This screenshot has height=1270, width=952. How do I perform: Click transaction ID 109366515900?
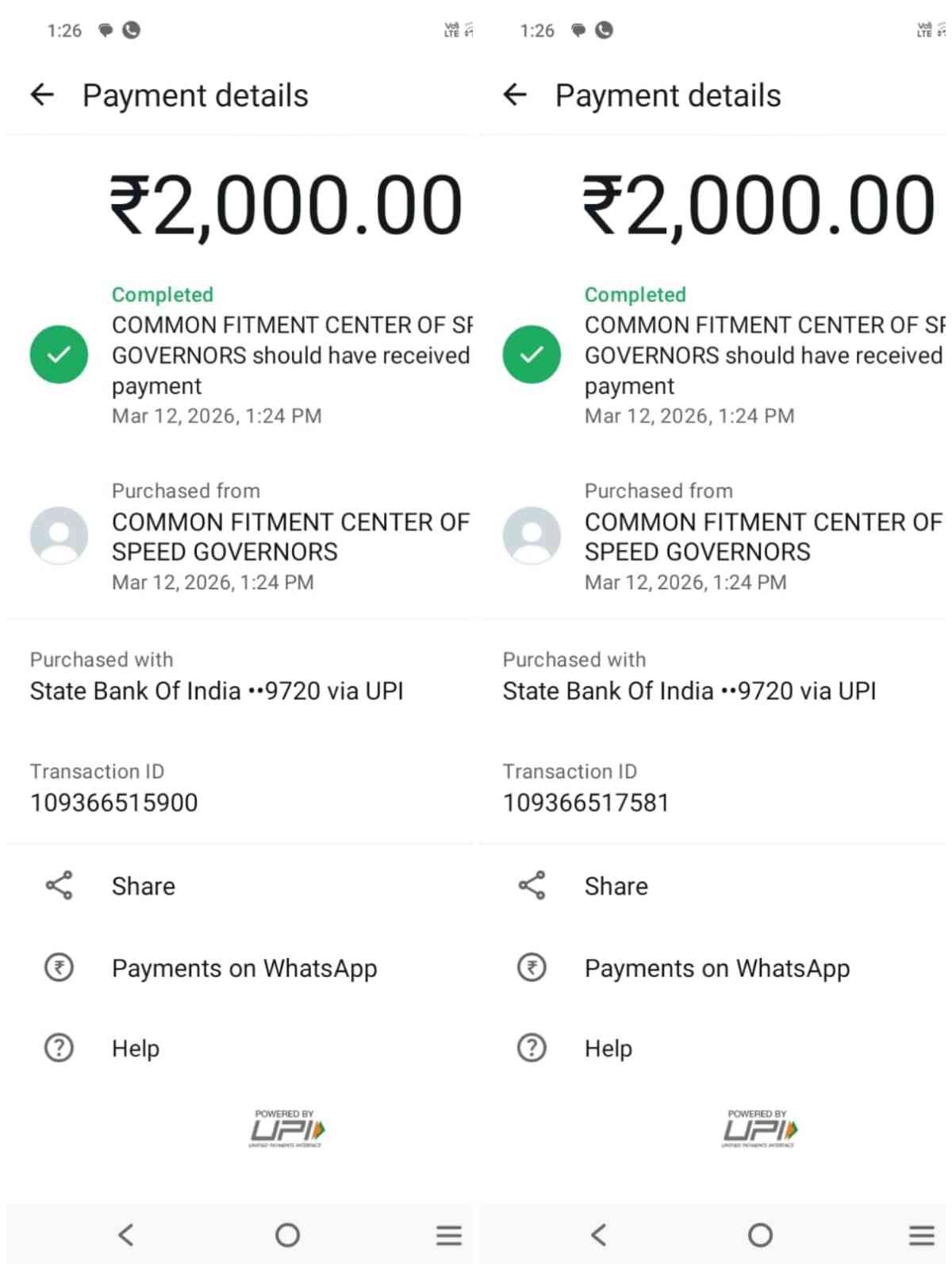114,802
